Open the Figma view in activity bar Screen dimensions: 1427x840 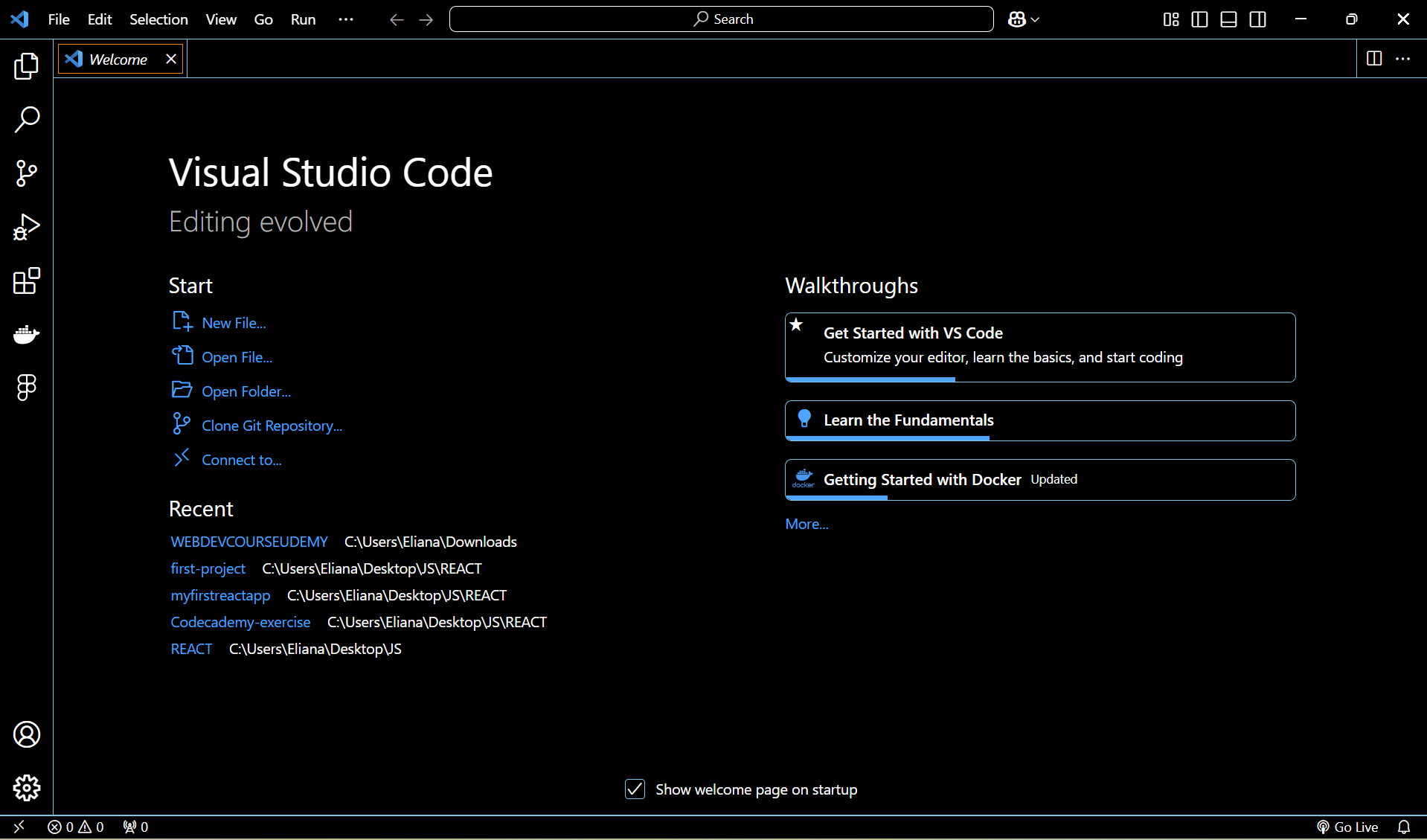(x=26, y=388)
